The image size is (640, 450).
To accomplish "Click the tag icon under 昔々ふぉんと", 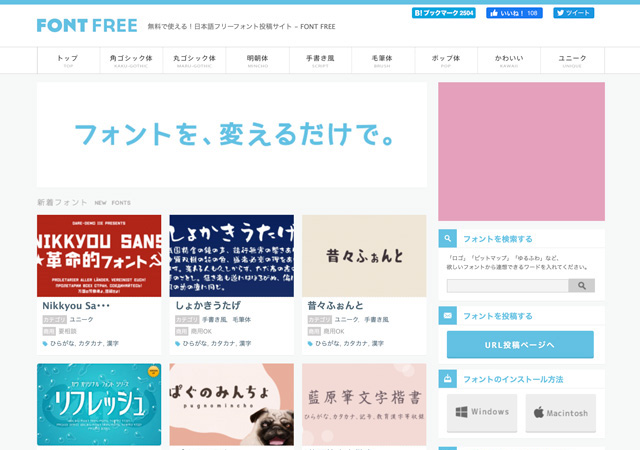I will [x=310, y=343].
